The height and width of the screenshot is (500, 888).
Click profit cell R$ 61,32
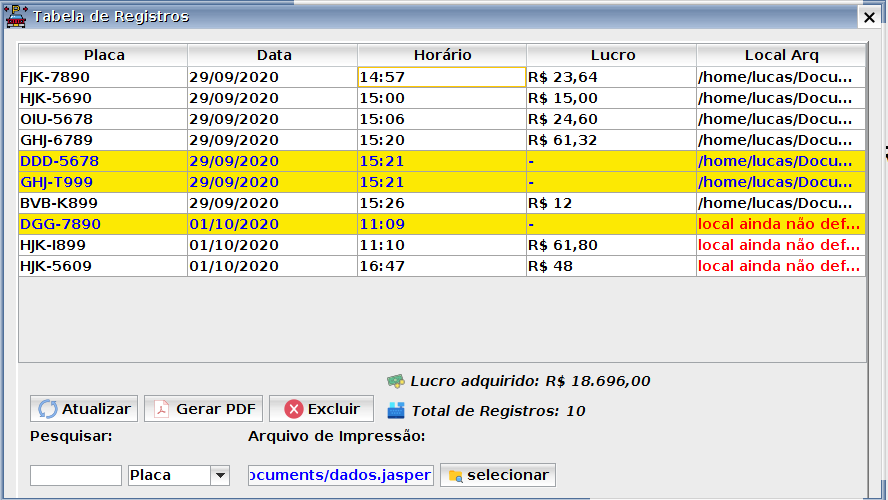pos(611,140)
